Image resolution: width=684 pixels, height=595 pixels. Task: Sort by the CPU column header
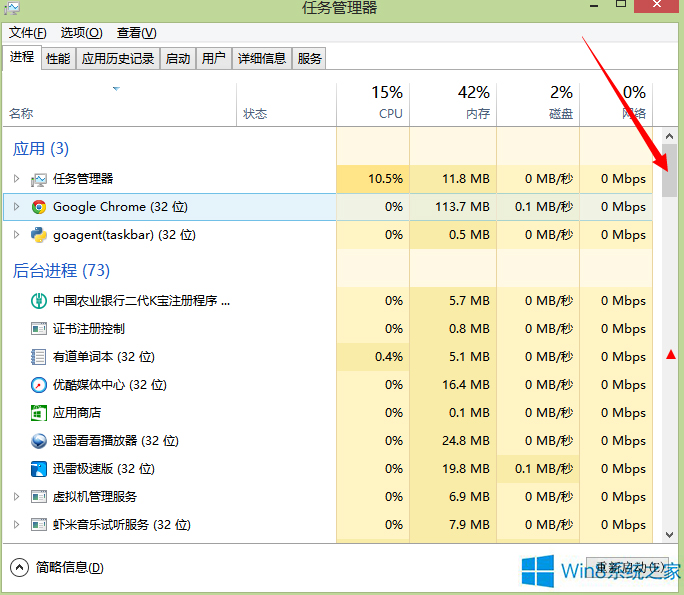pyautogui.click(x=373, y=105)
